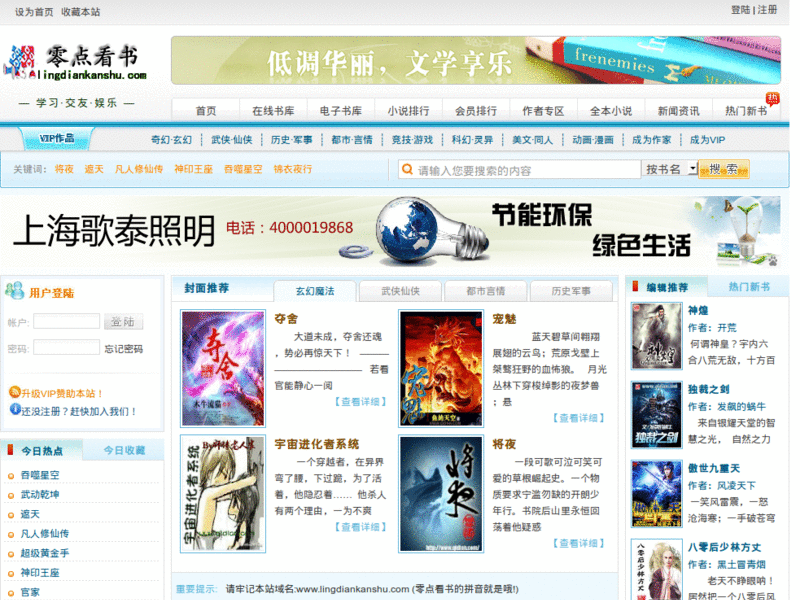Open 超级黄金手 in hot list
The image size is (800, 600).
45,553
